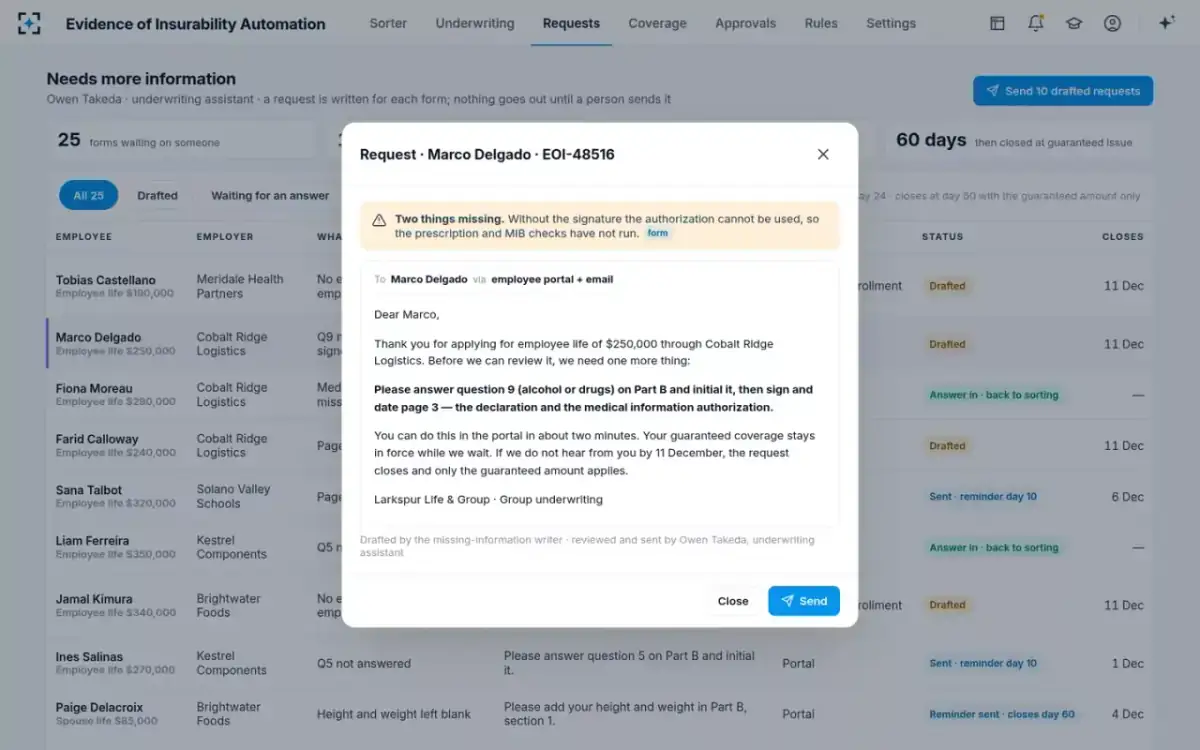The width and height of the screenshot is (1200, 750).
Task: Click Liam Ferreira's Answer in status badge
Action: click(x=993, y=548)
